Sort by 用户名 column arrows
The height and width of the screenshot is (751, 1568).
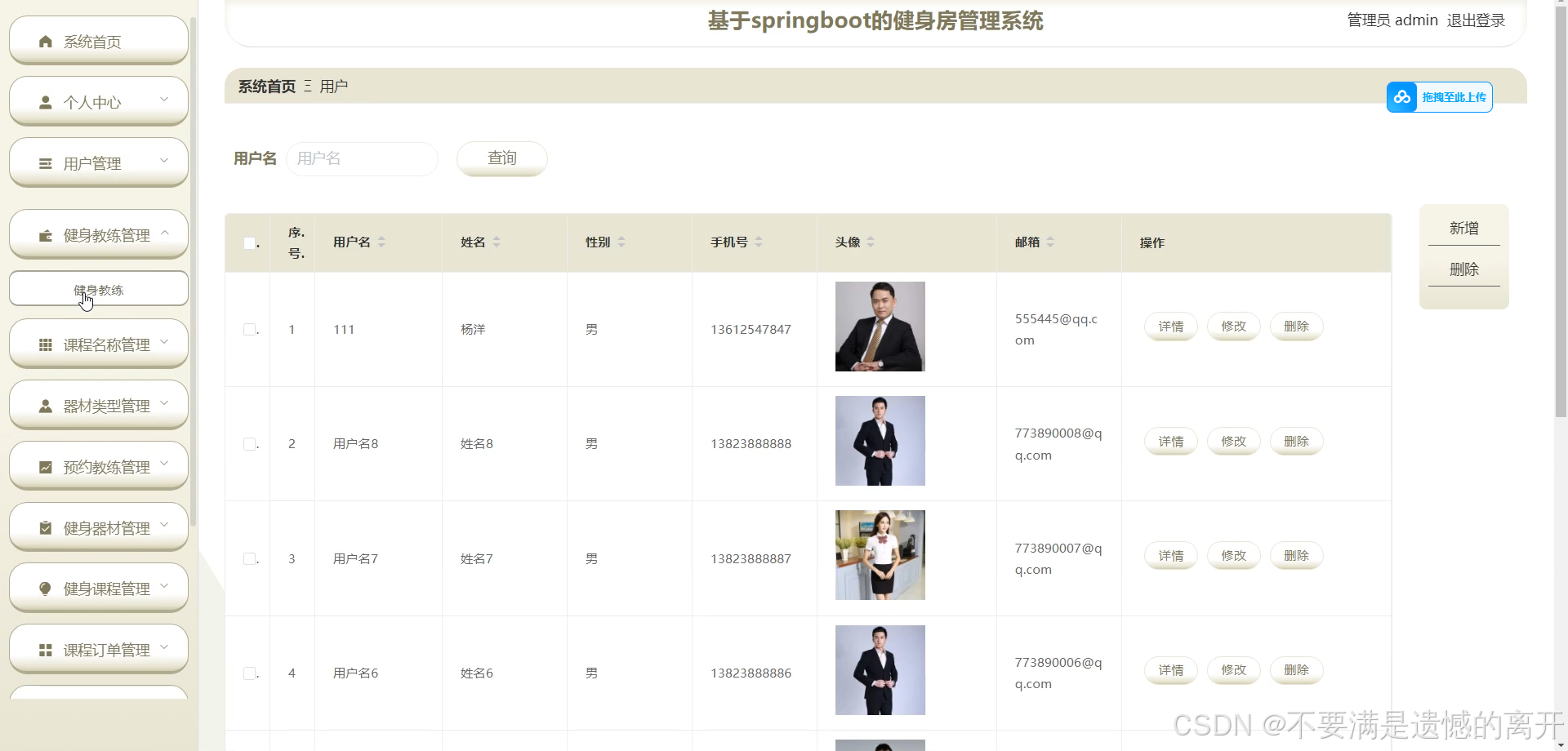(381, 242)
